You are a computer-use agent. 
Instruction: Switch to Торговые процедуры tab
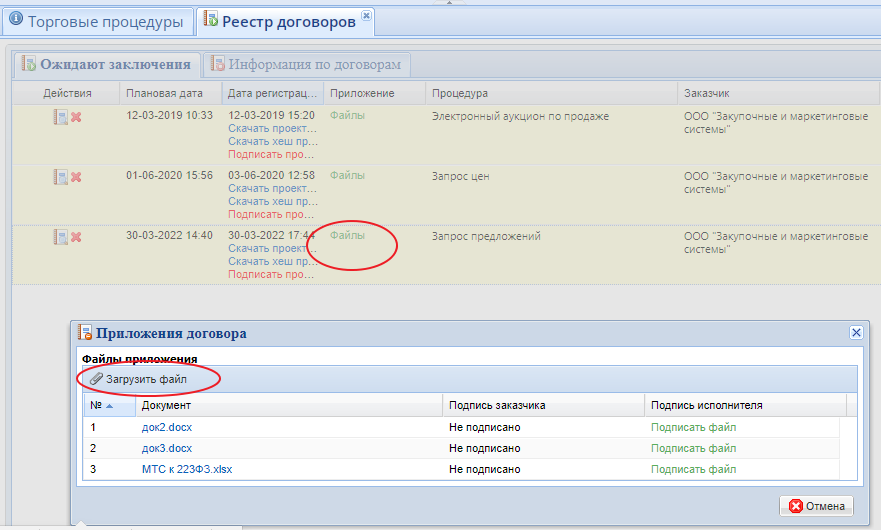pos(97,21)
